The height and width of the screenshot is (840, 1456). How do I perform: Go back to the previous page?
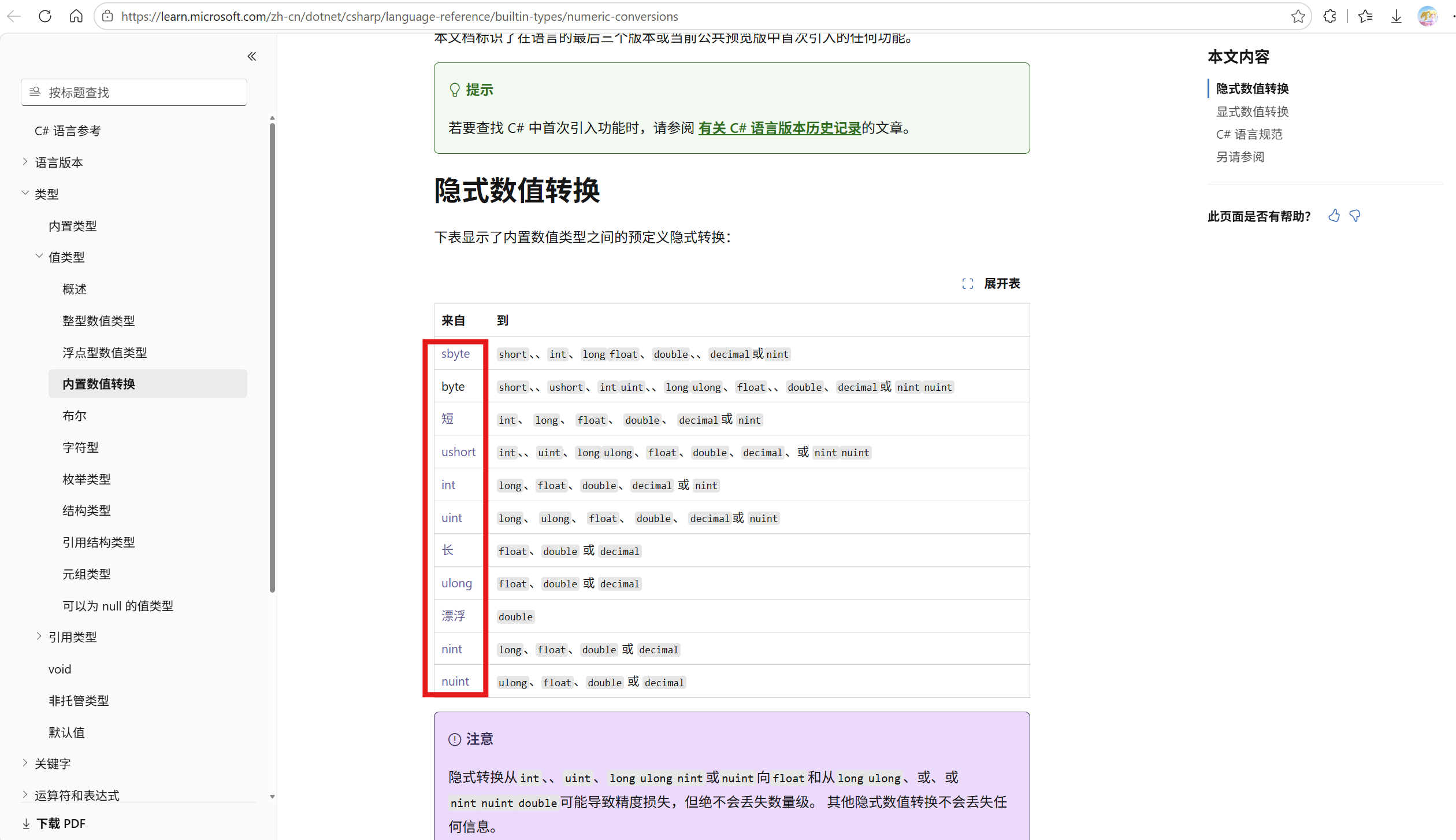pyautogui.click(x=14, y=16)
